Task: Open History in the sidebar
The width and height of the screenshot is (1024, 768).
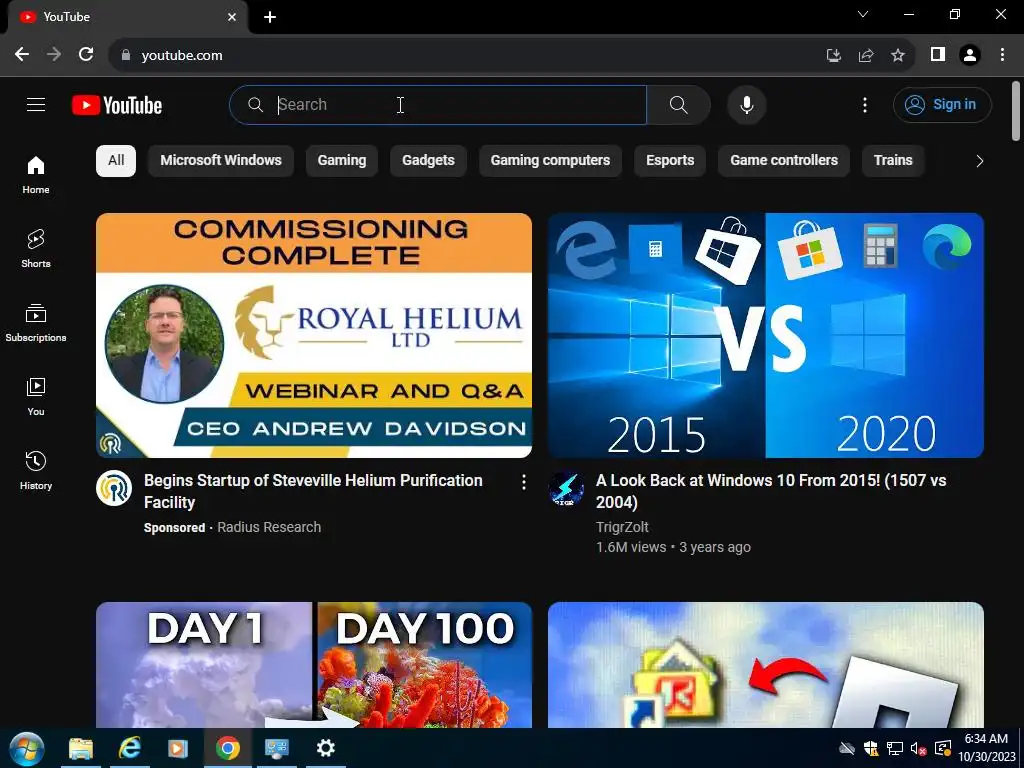Action: (36, 470)
